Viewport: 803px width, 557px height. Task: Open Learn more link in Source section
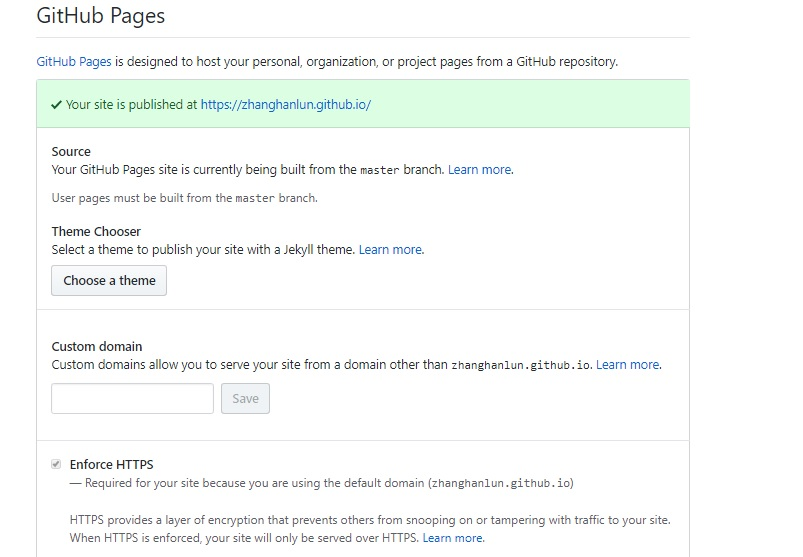tap(480, 169)
